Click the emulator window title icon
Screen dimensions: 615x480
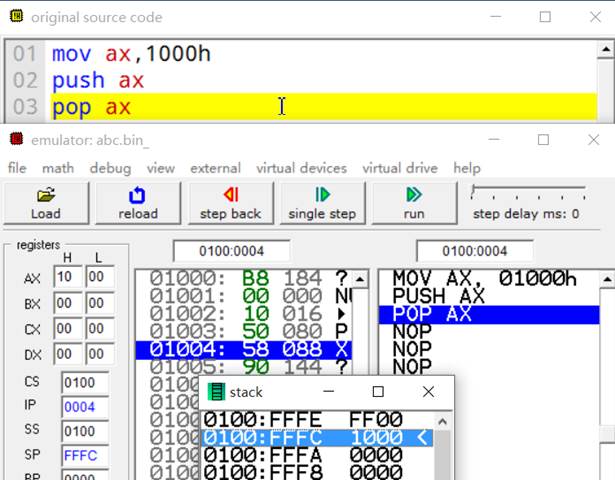[14, 140]
